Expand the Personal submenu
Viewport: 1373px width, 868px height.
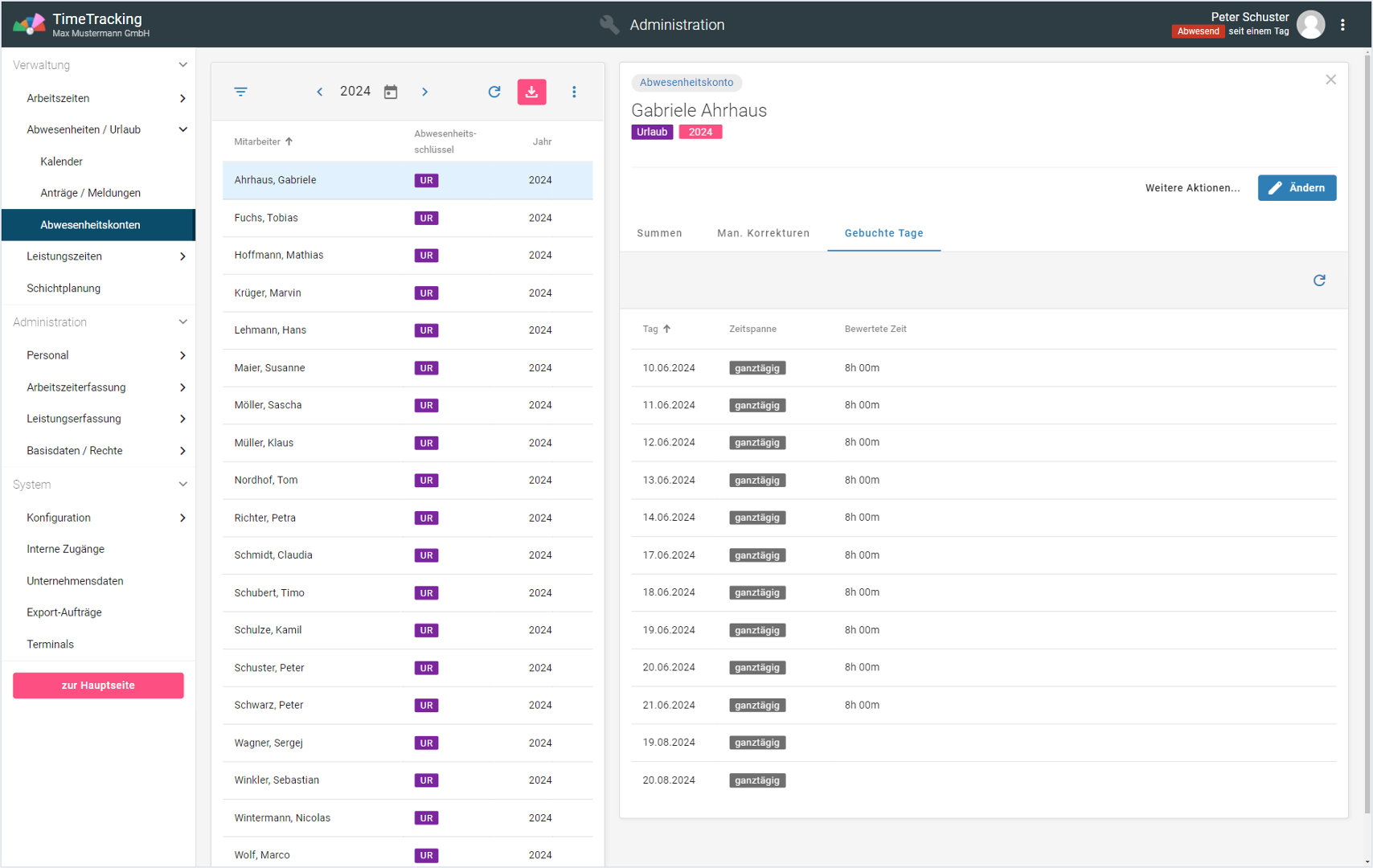pos(182,355)
